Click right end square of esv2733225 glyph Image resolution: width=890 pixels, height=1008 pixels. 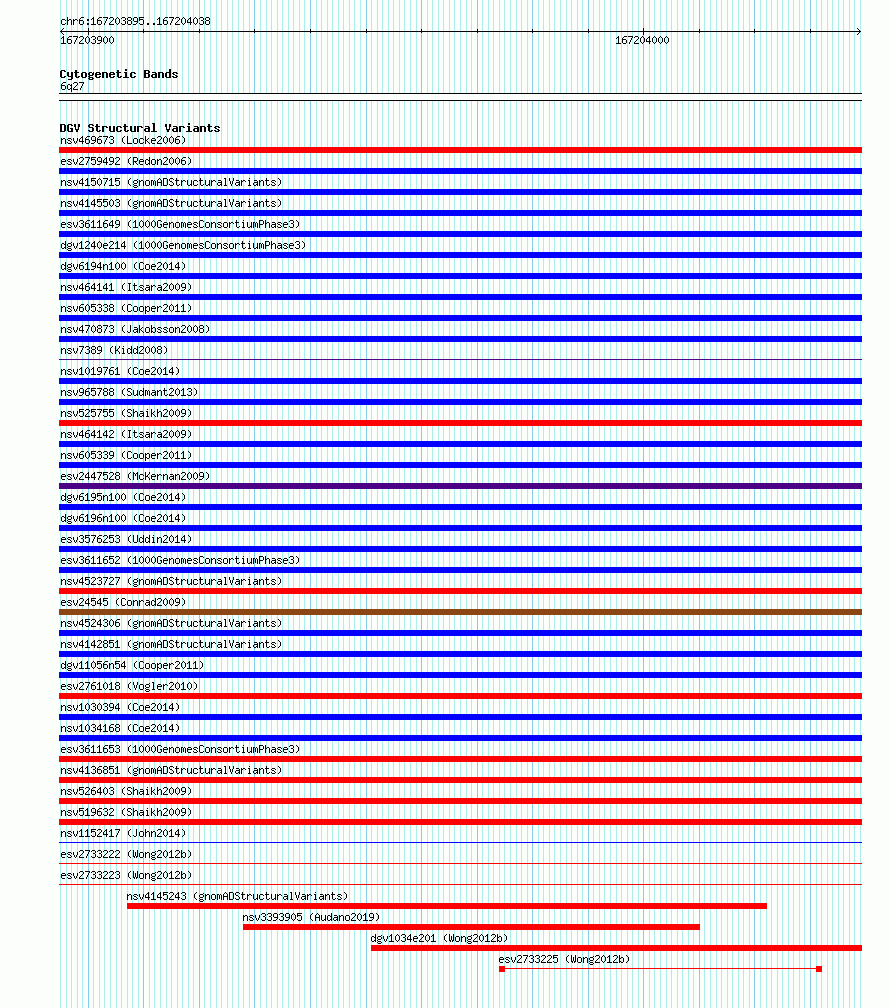[819, 969]
